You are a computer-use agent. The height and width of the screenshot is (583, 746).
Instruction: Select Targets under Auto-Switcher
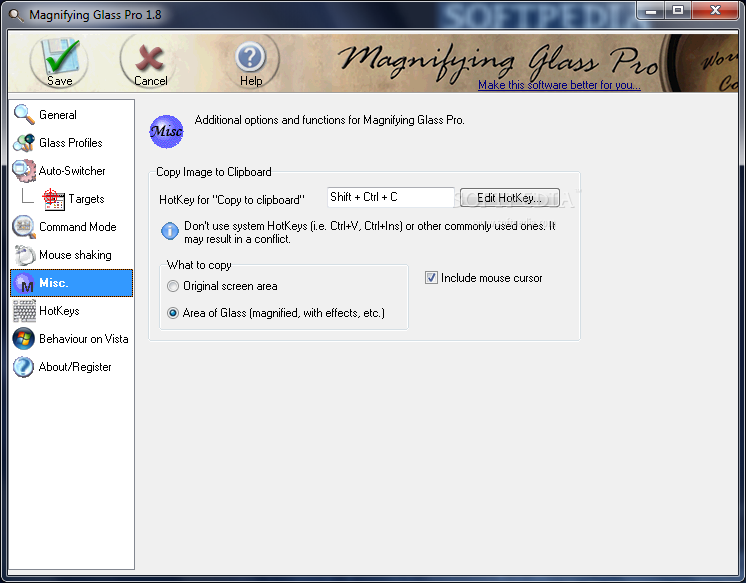point(72,199)
